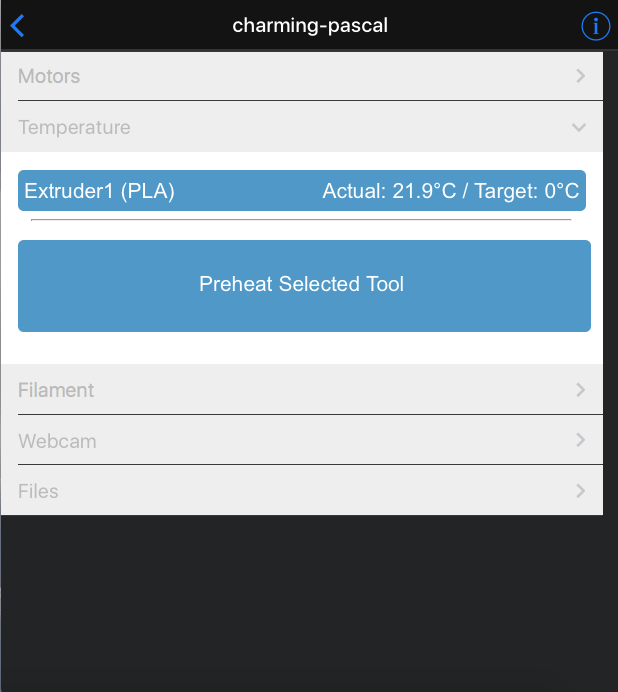Click the Target 0°C temperature value
Viewport: 618px width, 692px height.
[527, 191]
